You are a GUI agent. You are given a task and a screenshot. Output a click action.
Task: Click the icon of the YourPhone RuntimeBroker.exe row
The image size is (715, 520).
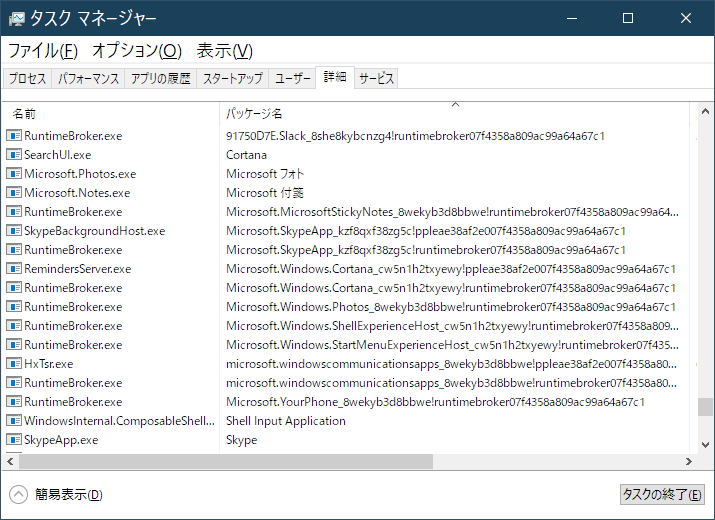click(14, 402)
